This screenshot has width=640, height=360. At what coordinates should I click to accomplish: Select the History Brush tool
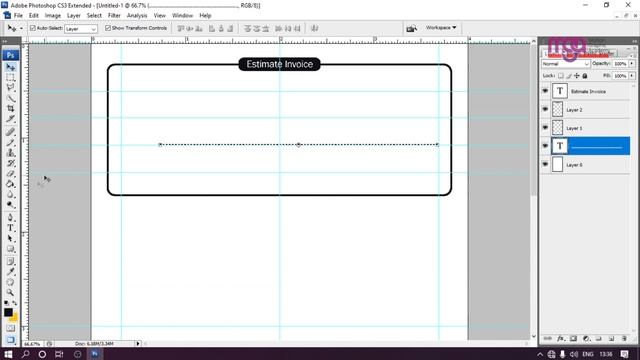tap(11, 163)
